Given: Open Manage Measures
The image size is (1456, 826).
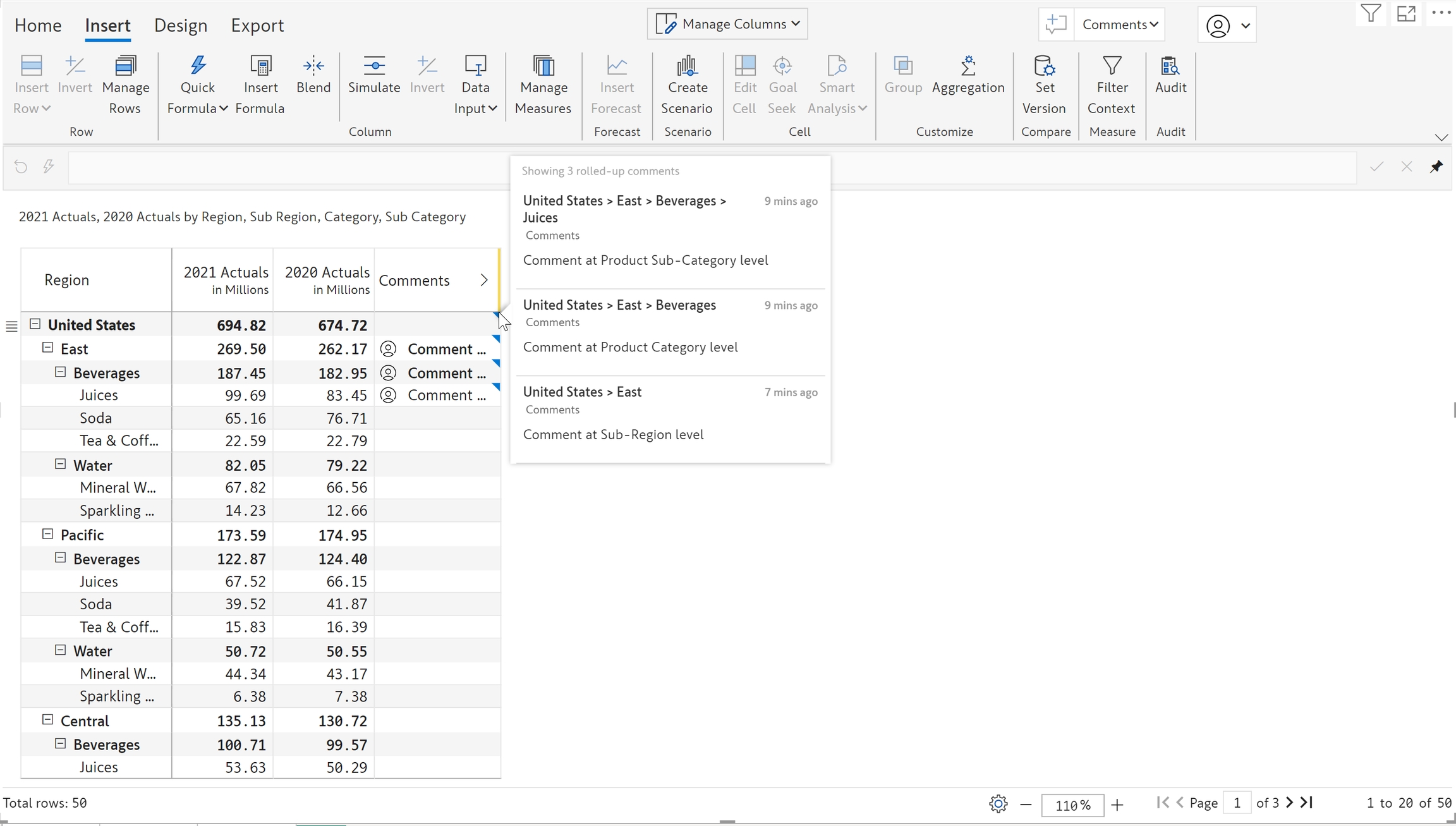Looking at the screenshot, I should coord(543,66).
